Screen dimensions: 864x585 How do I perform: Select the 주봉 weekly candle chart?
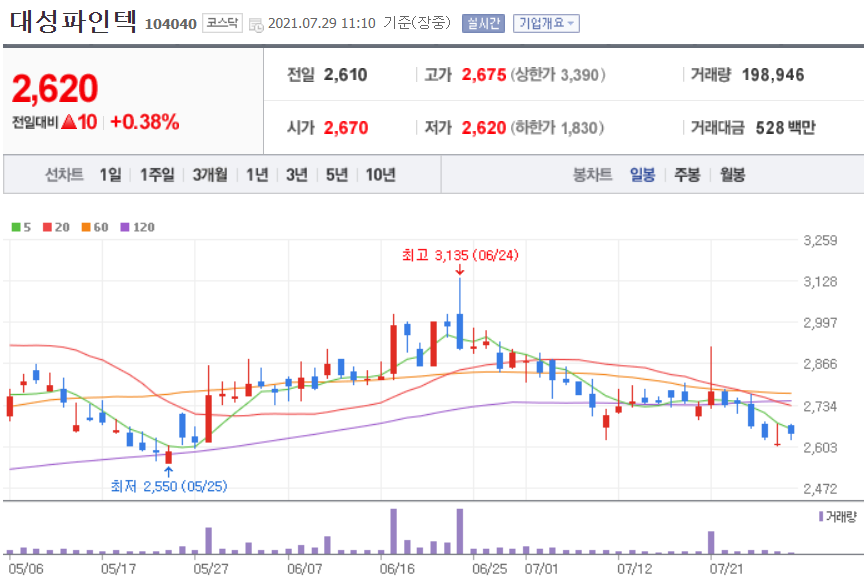(687, 175)
